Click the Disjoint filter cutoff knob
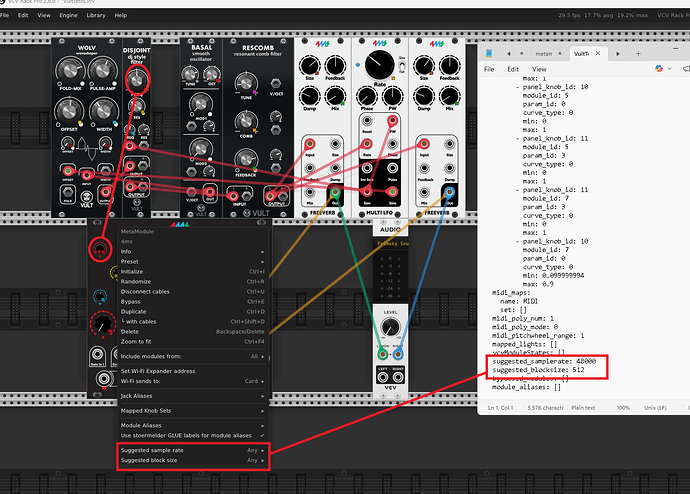690x494 pixels. pos(137,80)
